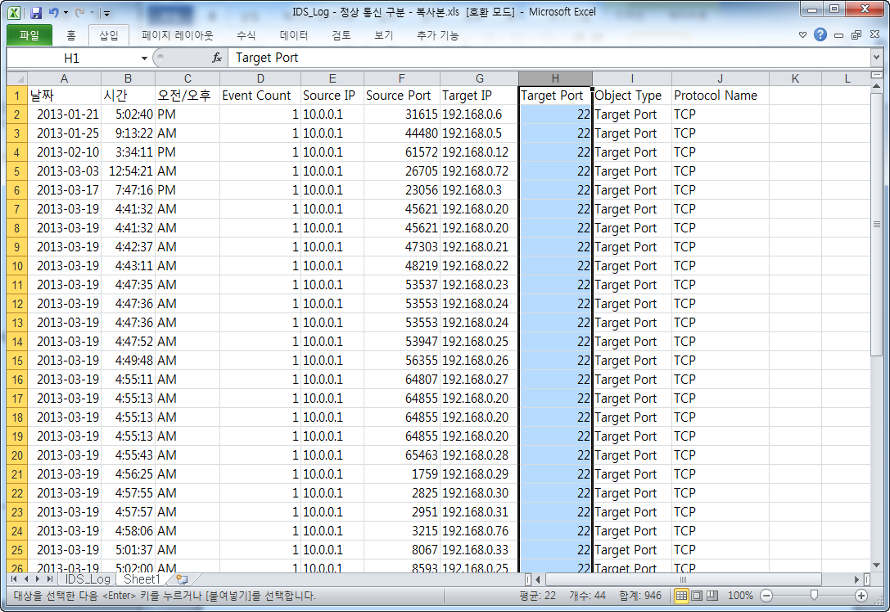Zoom out with the minus button
Screen dimensions: 890x612
[x=766, y=596]
